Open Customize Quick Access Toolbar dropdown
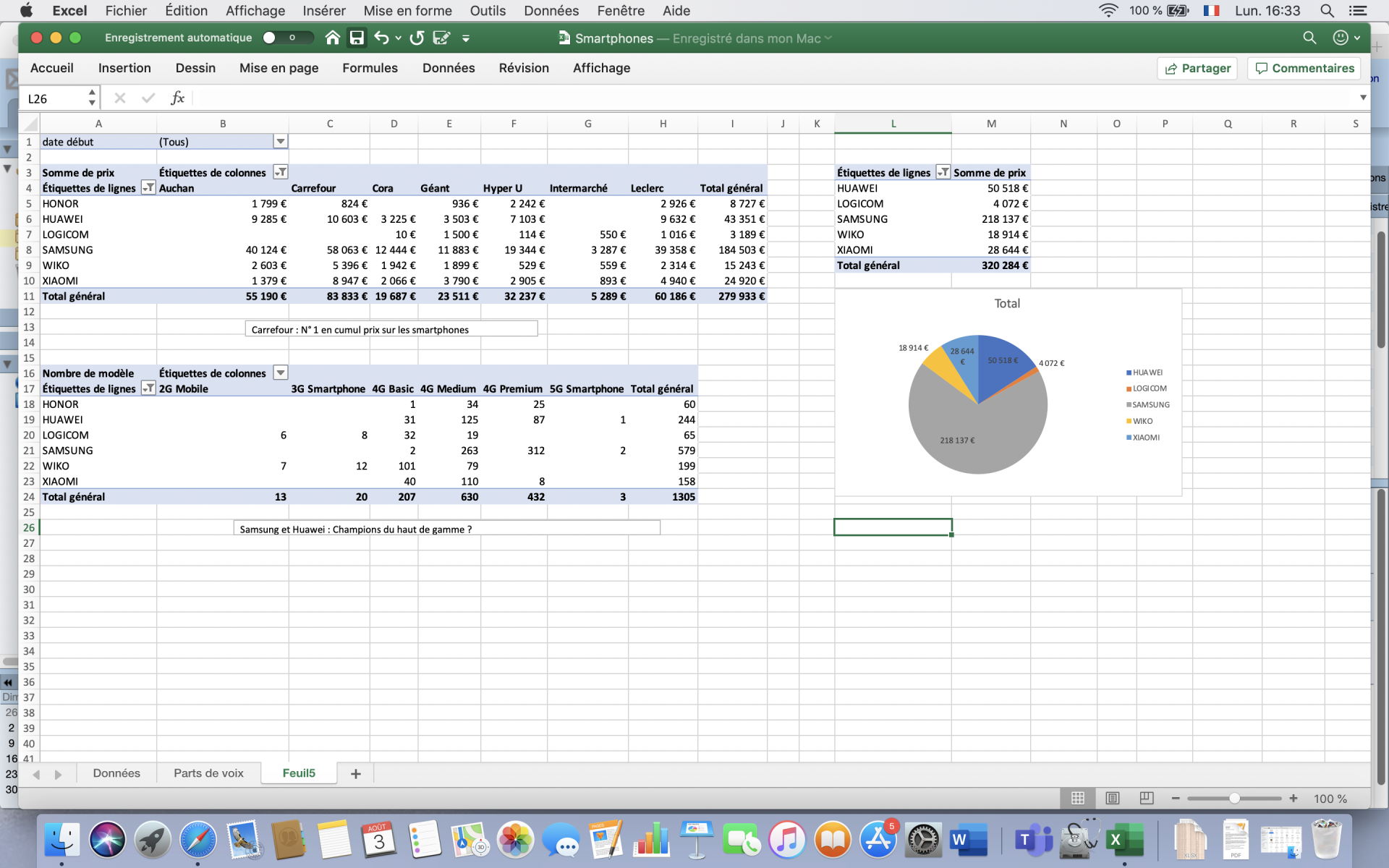 [x=466, y=38]
